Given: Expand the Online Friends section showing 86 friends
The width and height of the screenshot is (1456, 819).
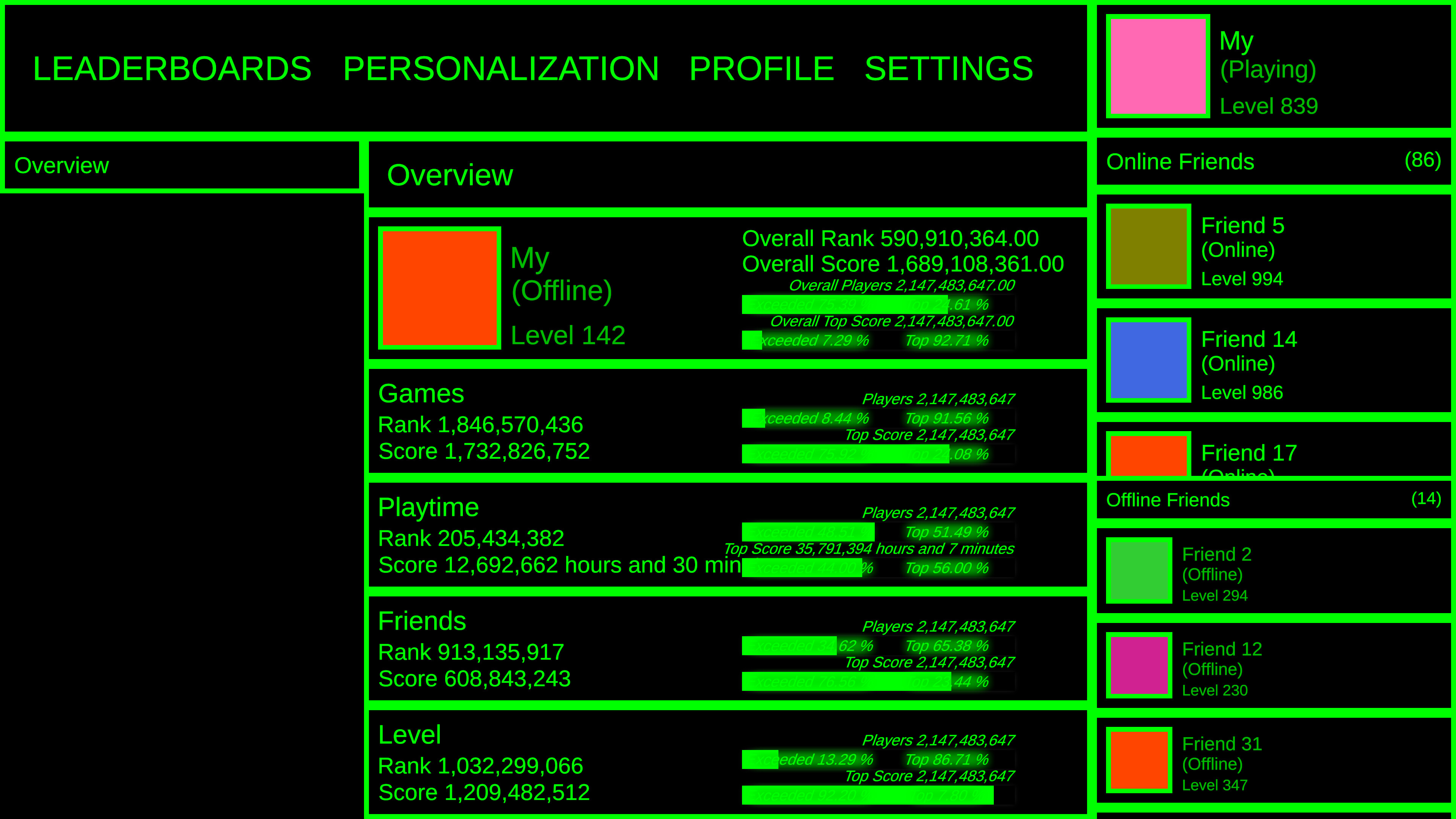Looking at the screenshot, I should tap(1423, 160).
